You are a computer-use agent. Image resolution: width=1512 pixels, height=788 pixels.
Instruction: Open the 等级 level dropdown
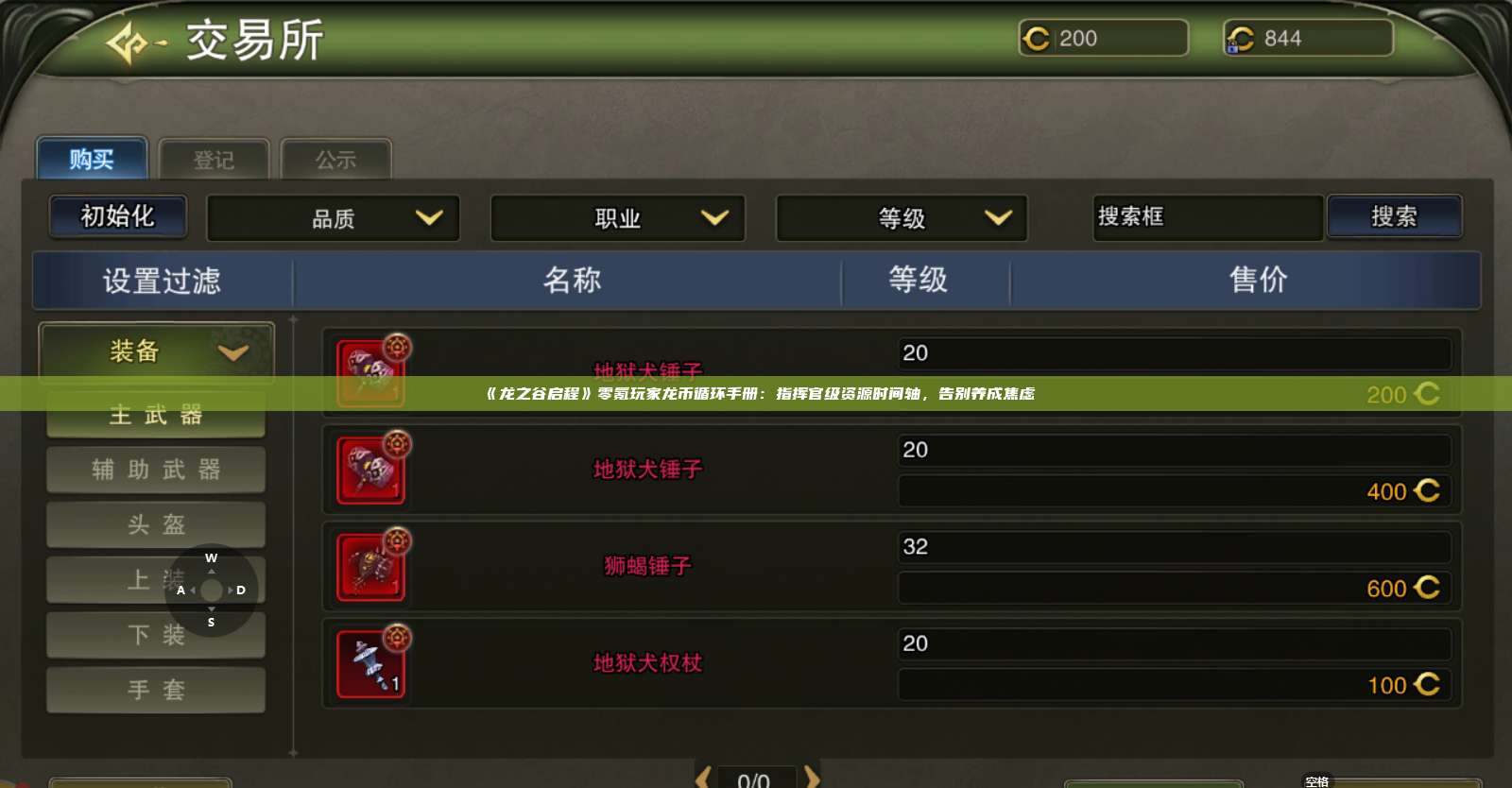coord(902,218)
